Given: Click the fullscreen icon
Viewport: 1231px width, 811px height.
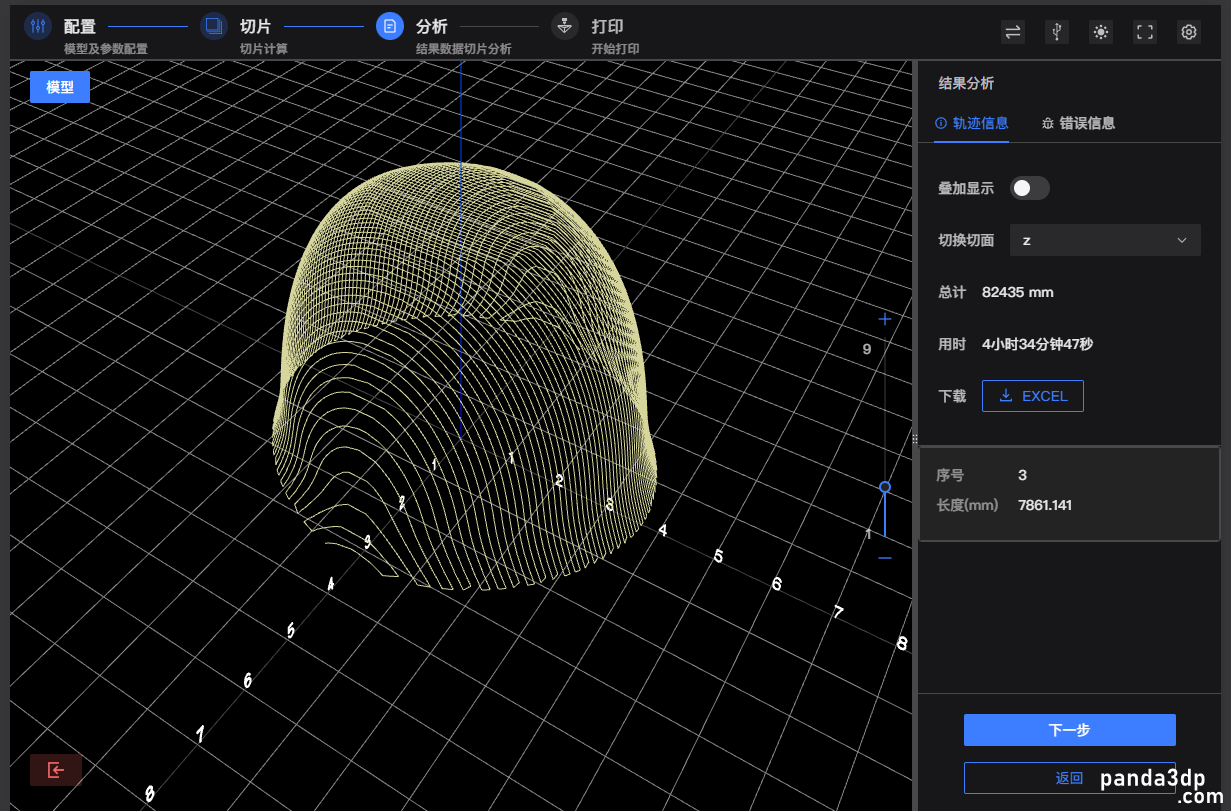Looking at the screenshot, I should tap(1145, 32).
